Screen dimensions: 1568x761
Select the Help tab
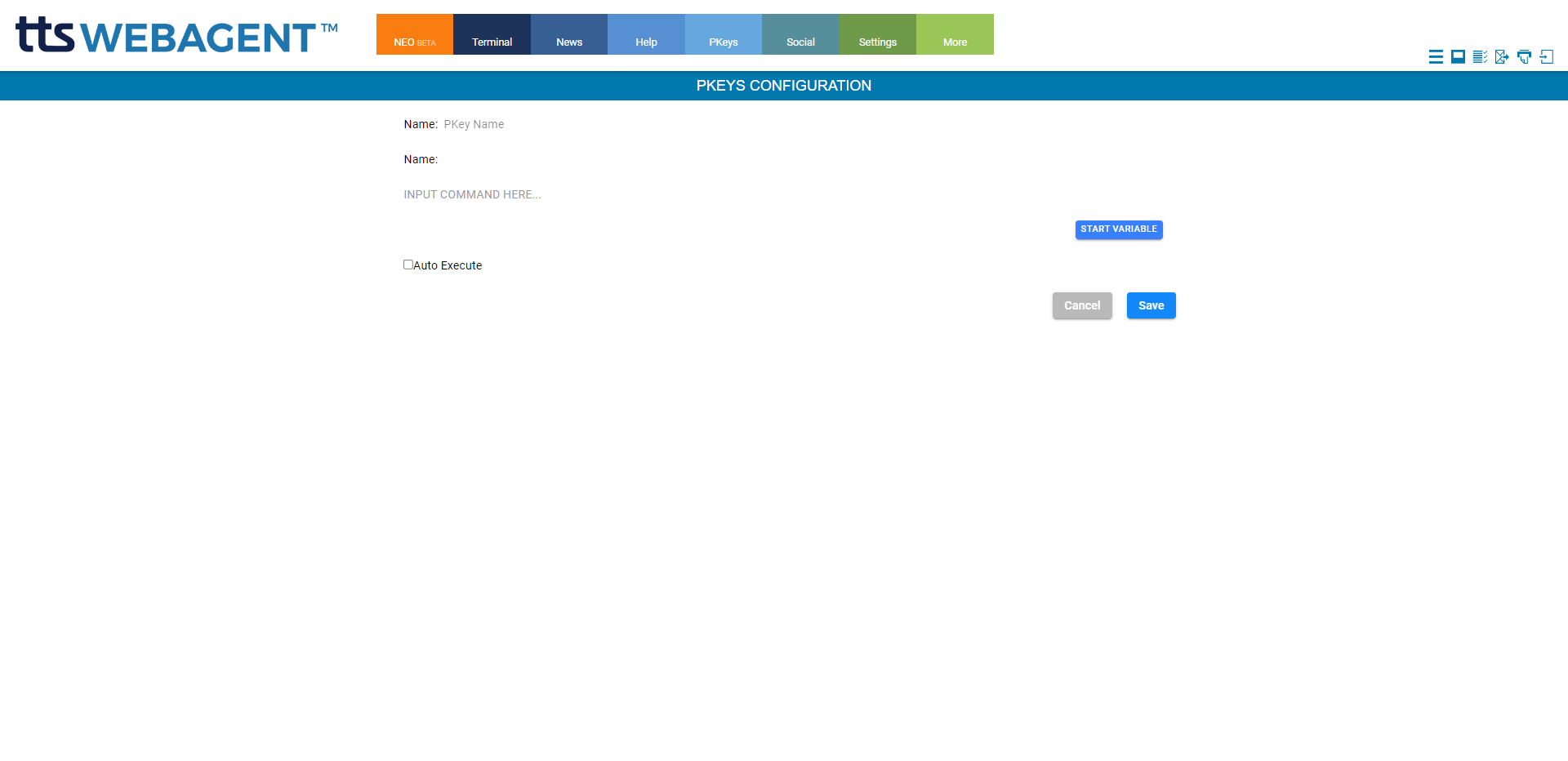(646, 35)
